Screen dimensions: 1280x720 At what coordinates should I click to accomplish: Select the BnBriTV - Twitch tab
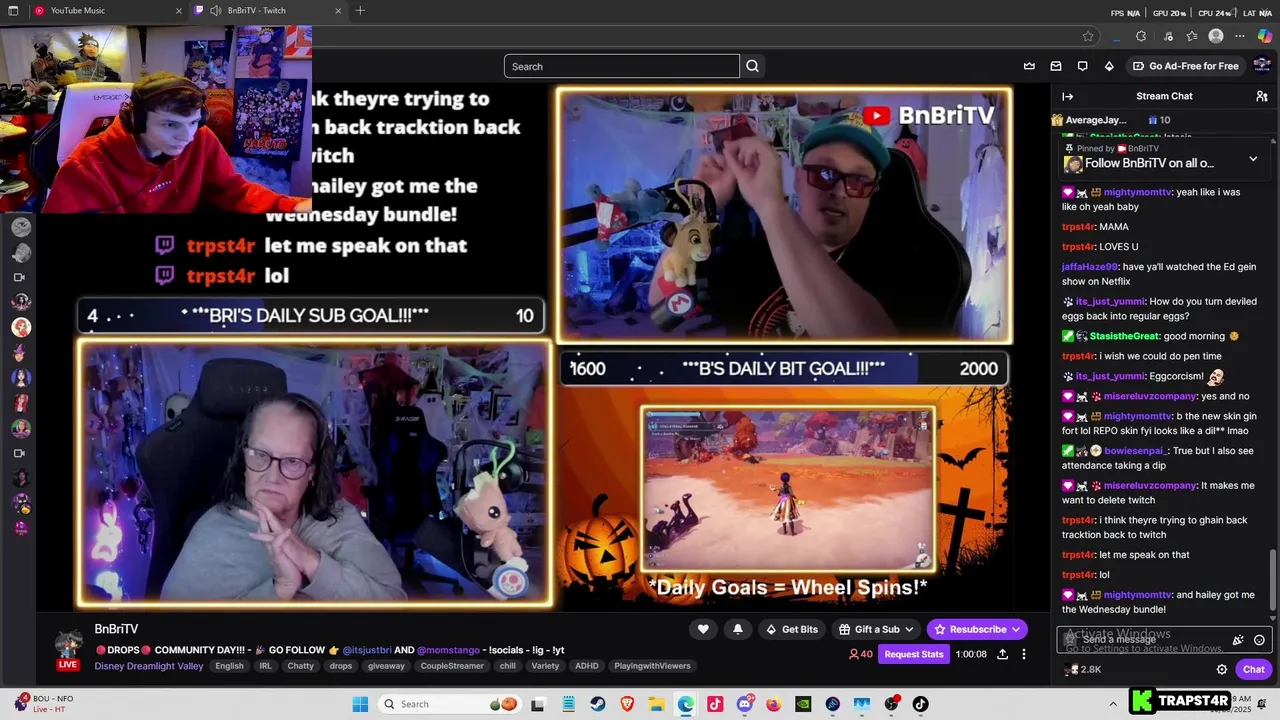270,11
